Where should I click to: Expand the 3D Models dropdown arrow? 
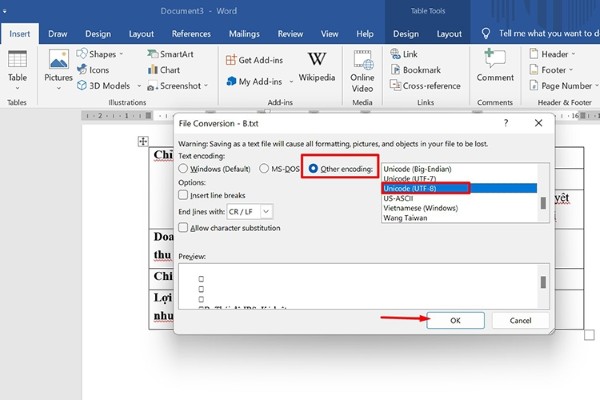139,86
